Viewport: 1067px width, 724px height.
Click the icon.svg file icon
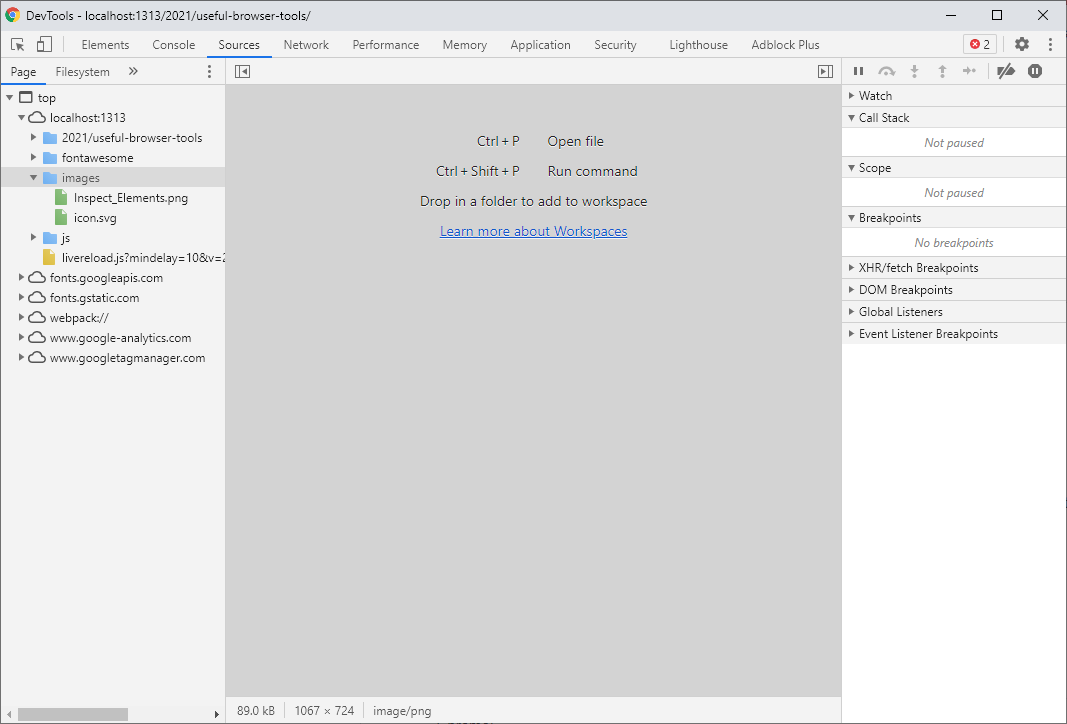pos(61,218)
